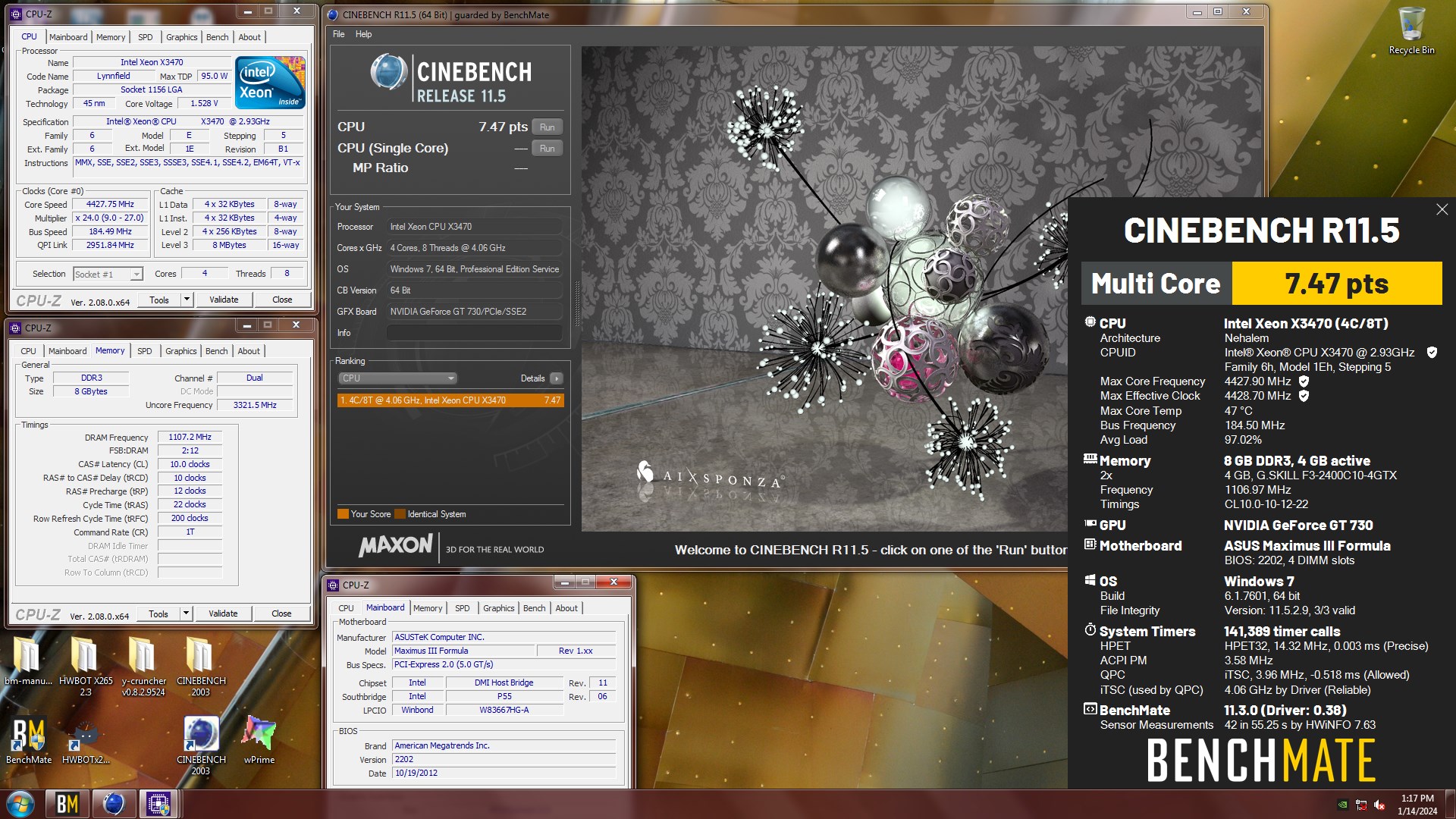The image size is (1456, 819).
Task: Open Tools dropdown arrow in CPU-Z Memory window
Action: [186, 613]
